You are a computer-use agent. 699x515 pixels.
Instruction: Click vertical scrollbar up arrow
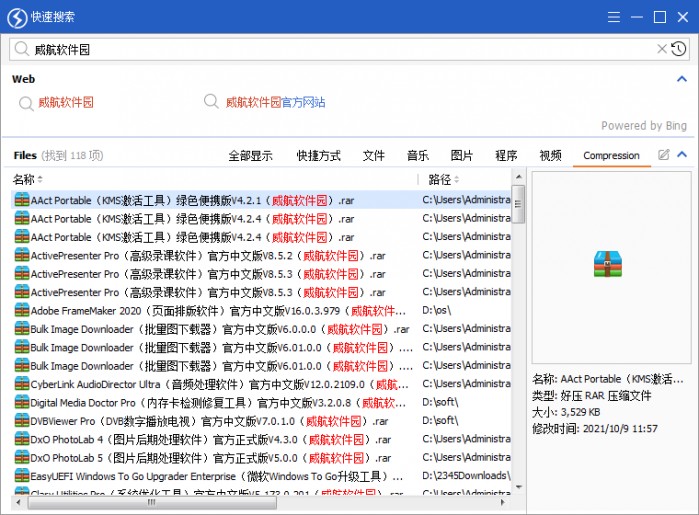click(x=518, y=177)
